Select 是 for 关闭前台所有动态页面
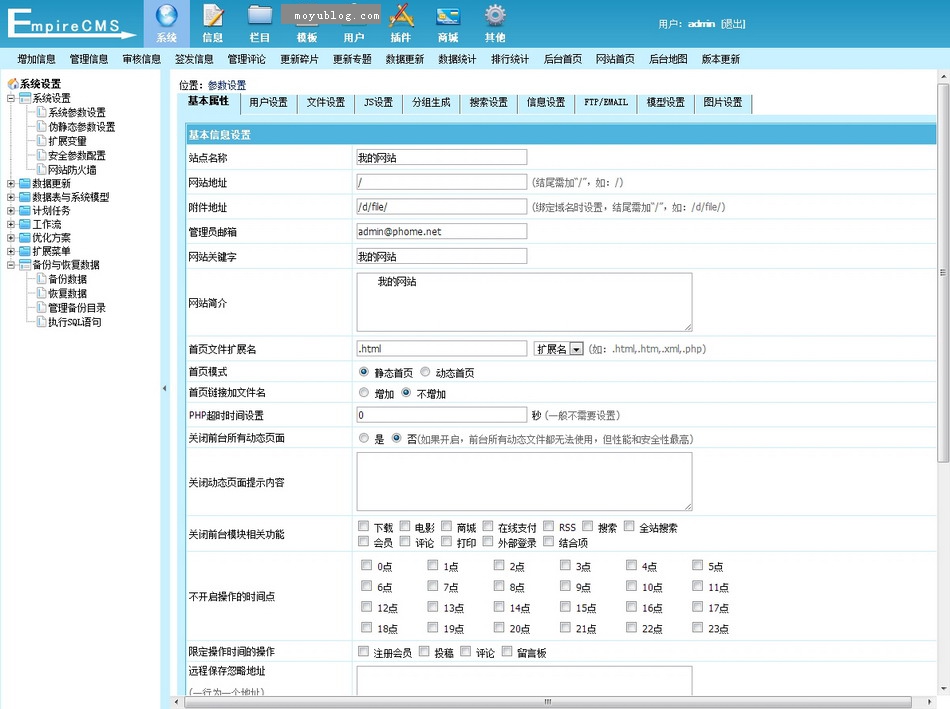The height and width of the screenshot is (709, 950). pyautogui.click(x=364, y=438)
